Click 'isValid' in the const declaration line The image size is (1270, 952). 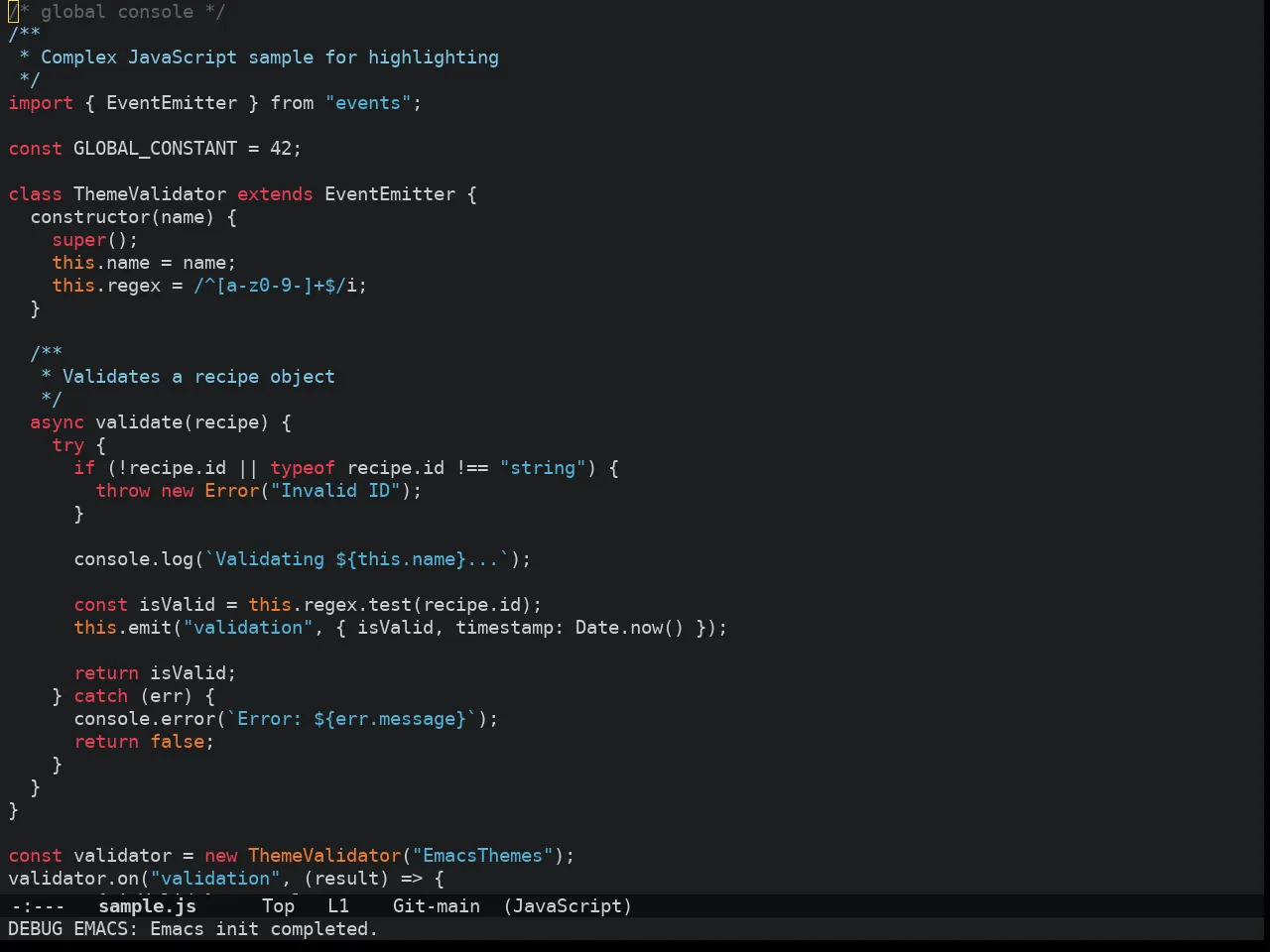tap(177, 605)
